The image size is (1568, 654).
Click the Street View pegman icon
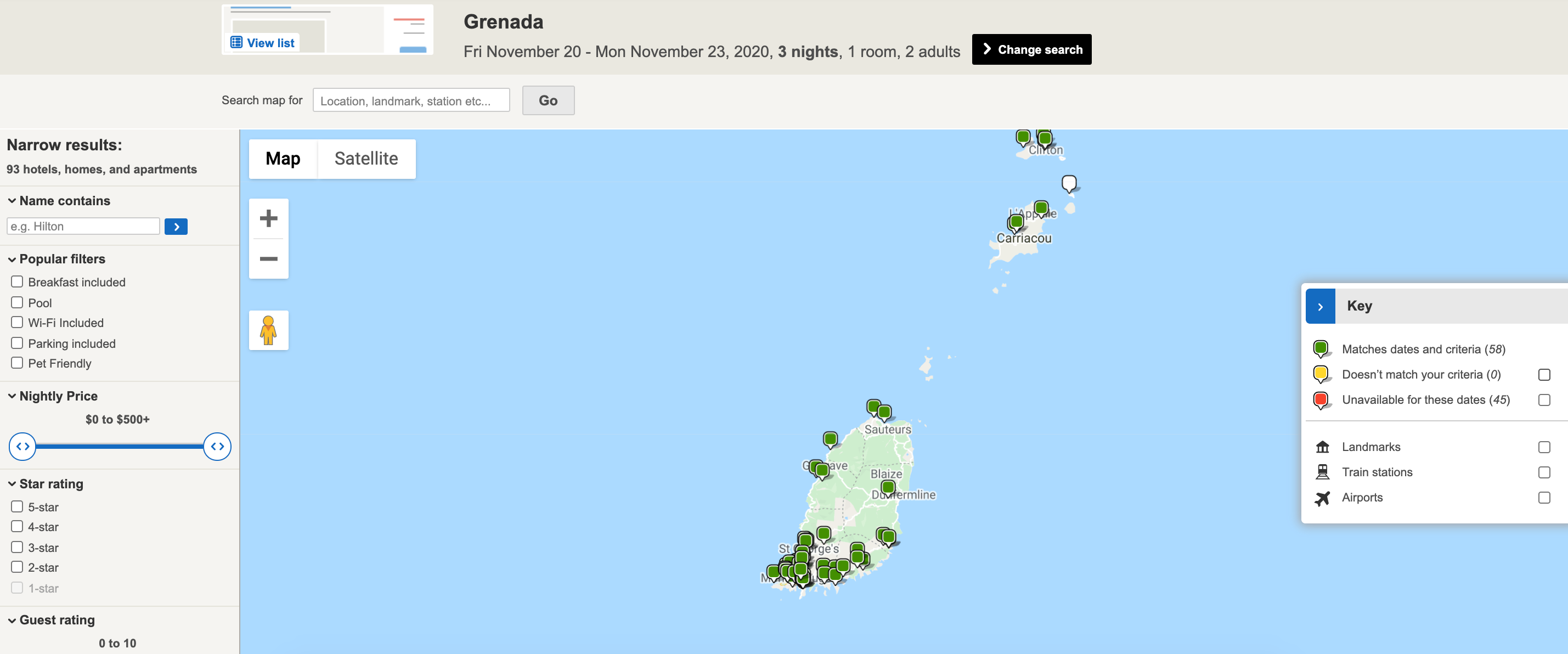[268, 330]
